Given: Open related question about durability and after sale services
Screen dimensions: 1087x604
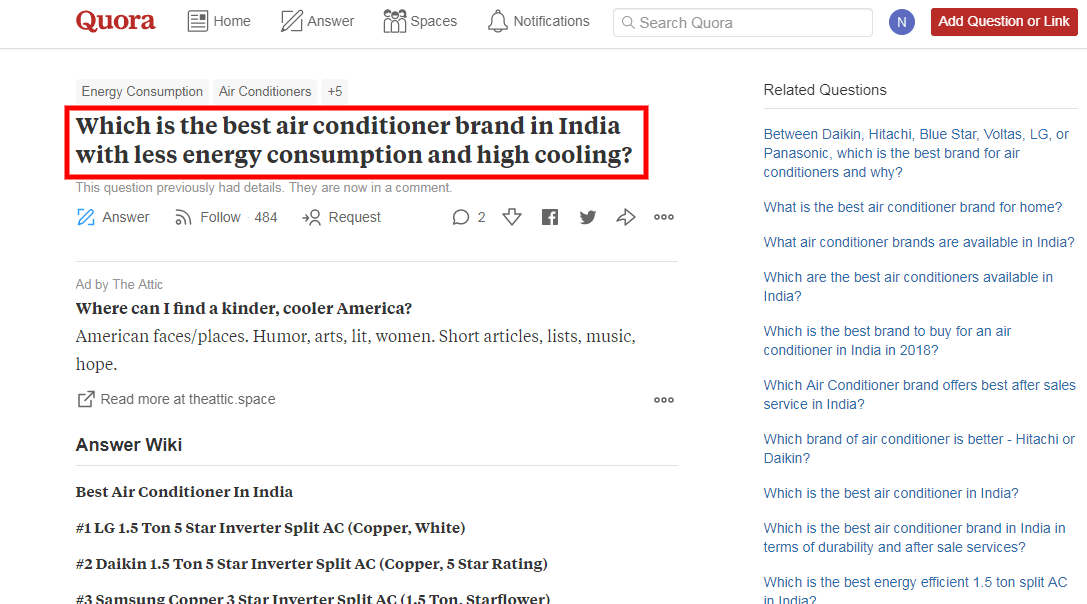Looking at the screenshot, I should 914,537.
